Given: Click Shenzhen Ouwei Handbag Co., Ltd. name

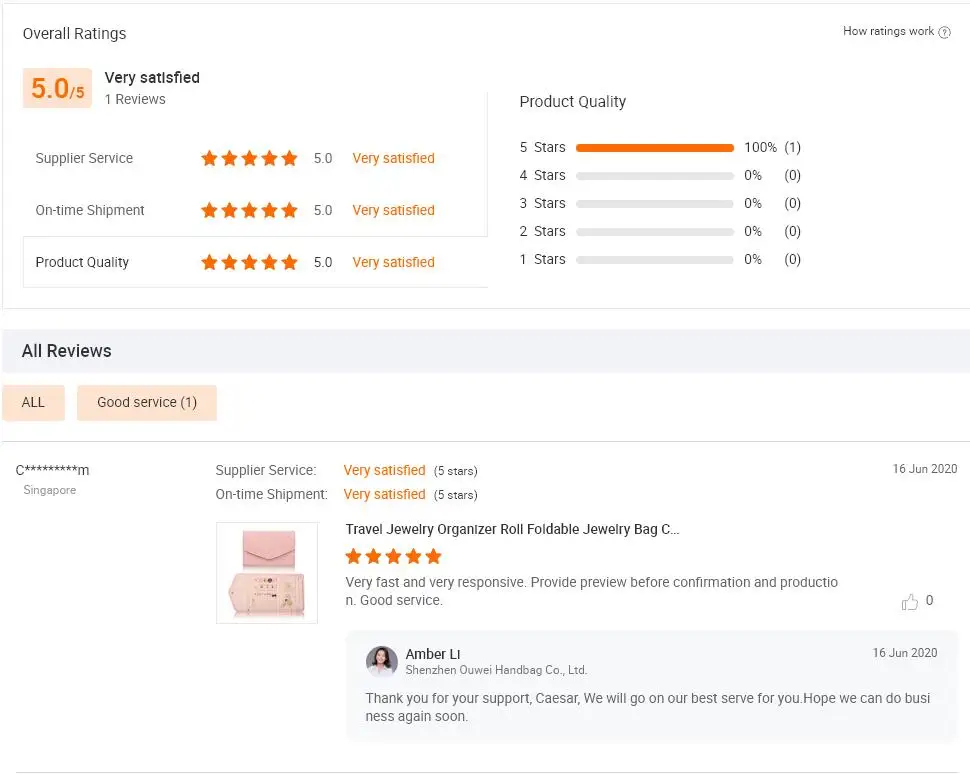Looking at the screenshot, I should pyautogui.click(x=496, y=670).
